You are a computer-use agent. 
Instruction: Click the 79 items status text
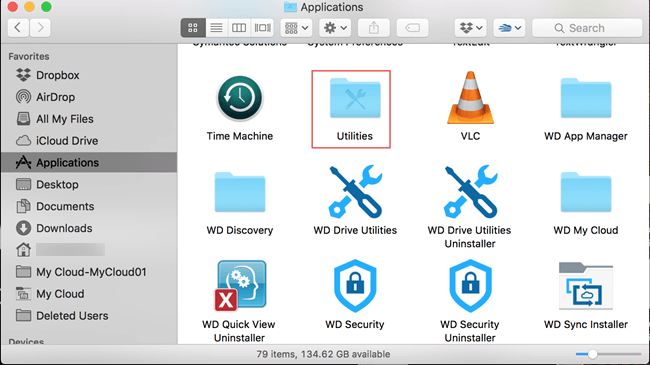(x=323, y=354)
